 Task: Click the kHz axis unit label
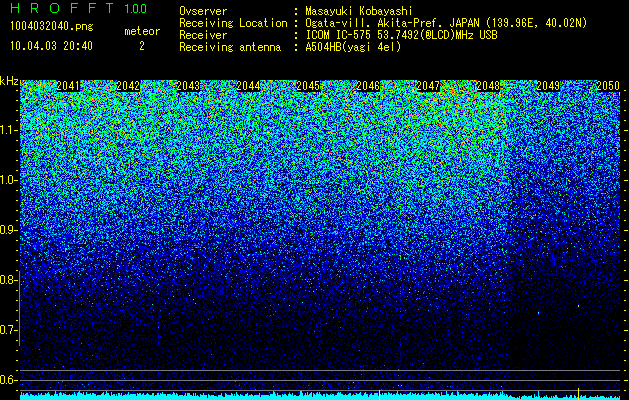(x=9, y=81)
